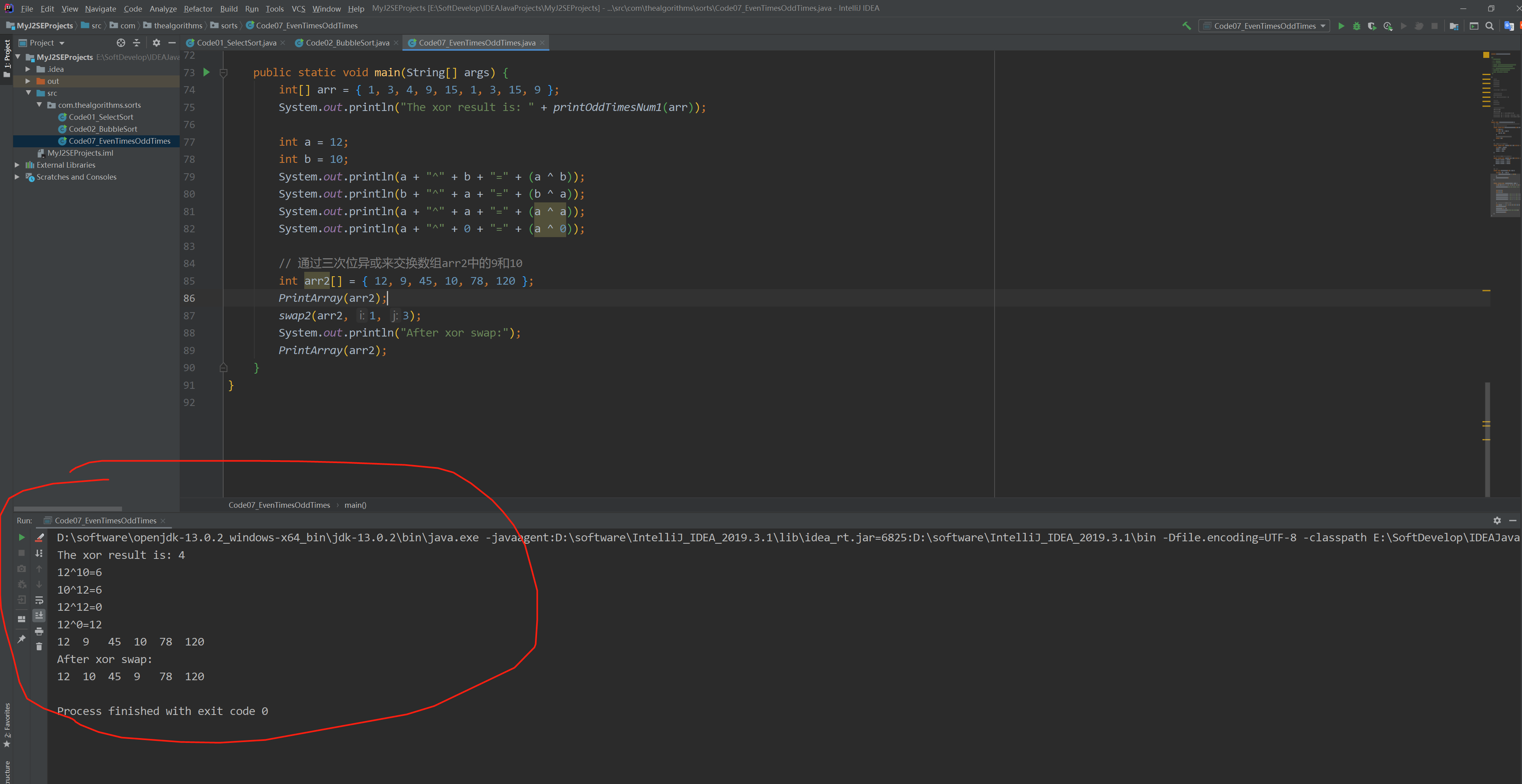Open the Refactor menu
1522x784 pixels.
click(198, 8)
